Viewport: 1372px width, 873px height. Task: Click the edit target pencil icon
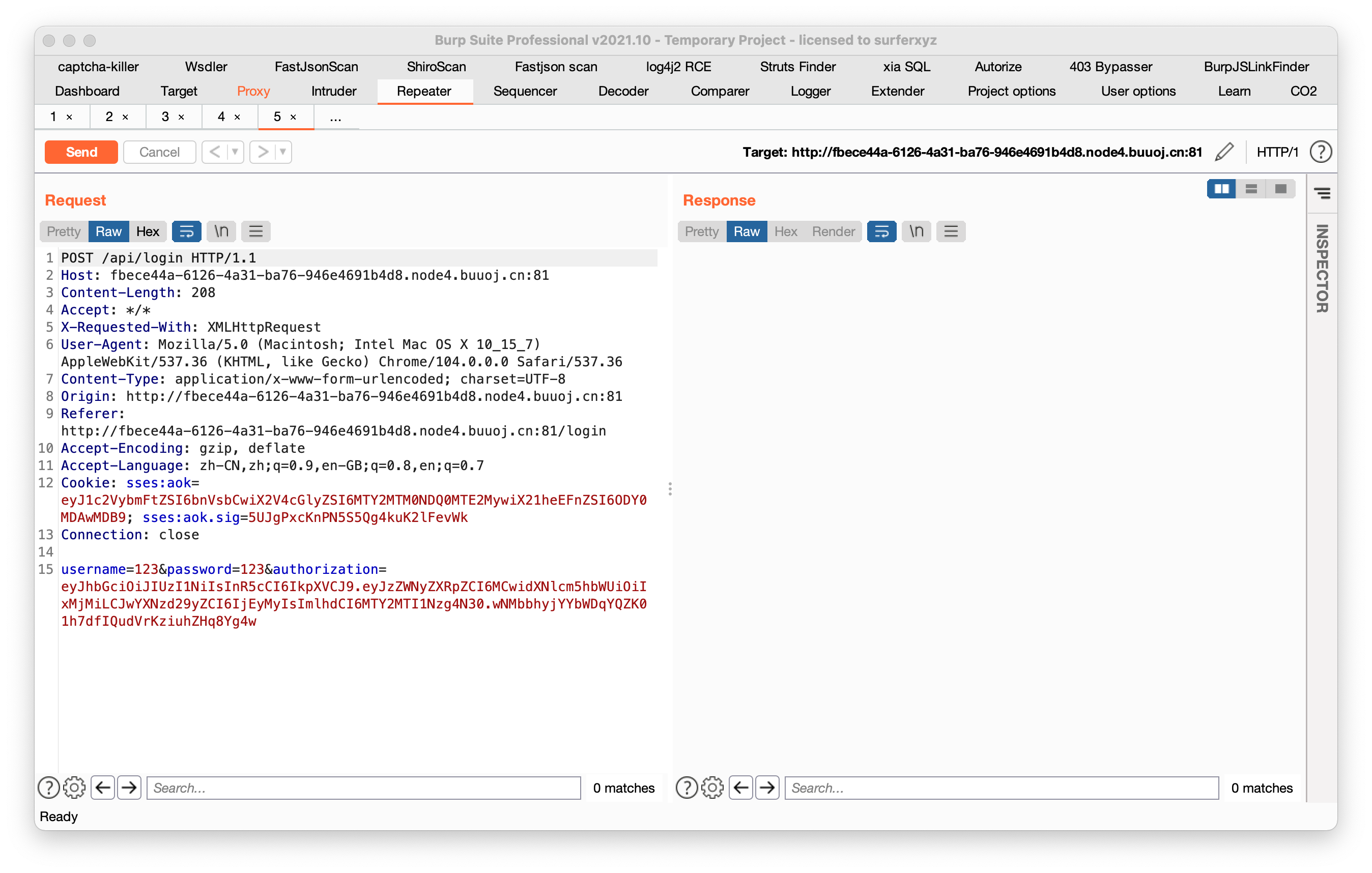click(1224, 152)
